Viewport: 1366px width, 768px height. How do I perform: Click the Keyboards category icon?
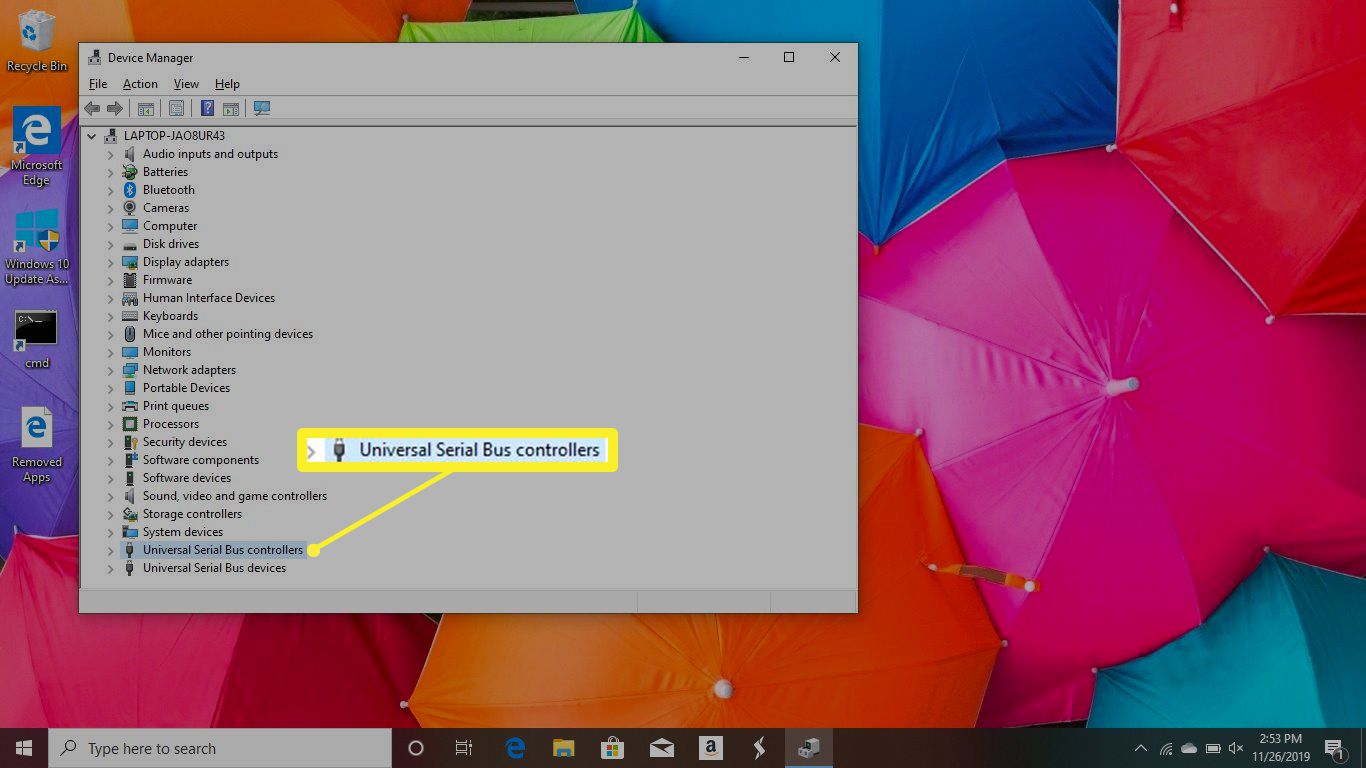(129, 316)
